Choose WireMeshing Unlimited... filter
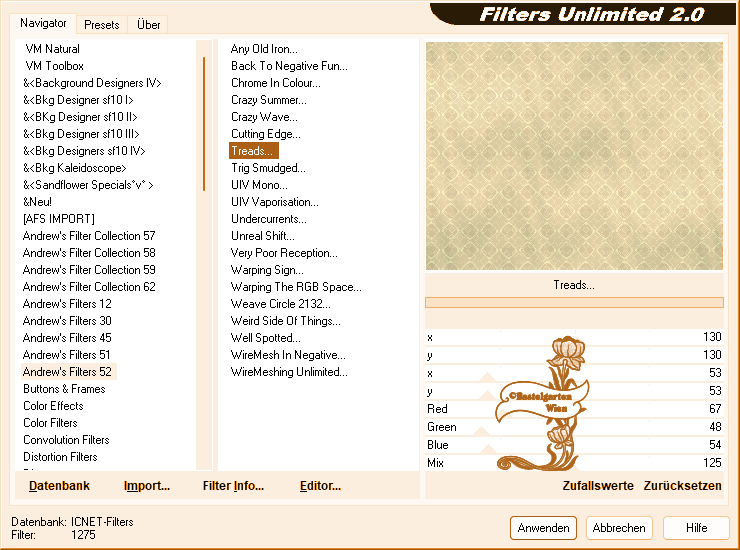This screenshot has height=550, width=740. pyautogui.click(x=289, y=372)
